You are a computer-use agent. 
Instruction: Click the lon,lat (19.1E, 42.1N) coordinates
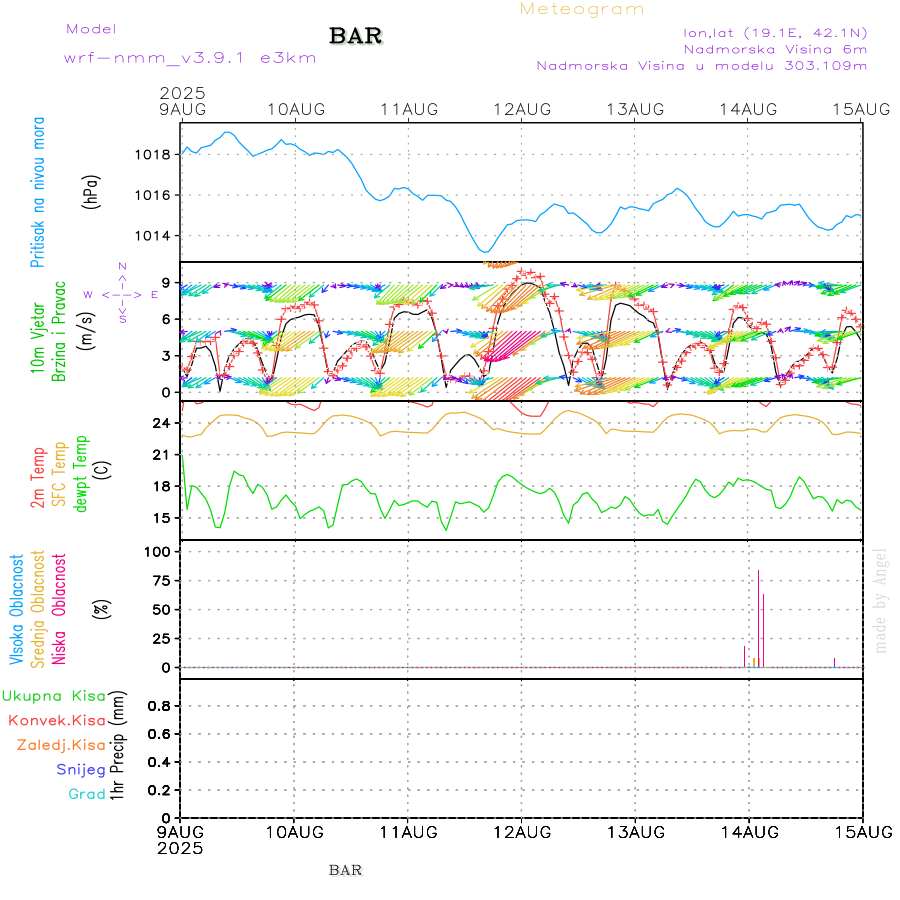774,30
